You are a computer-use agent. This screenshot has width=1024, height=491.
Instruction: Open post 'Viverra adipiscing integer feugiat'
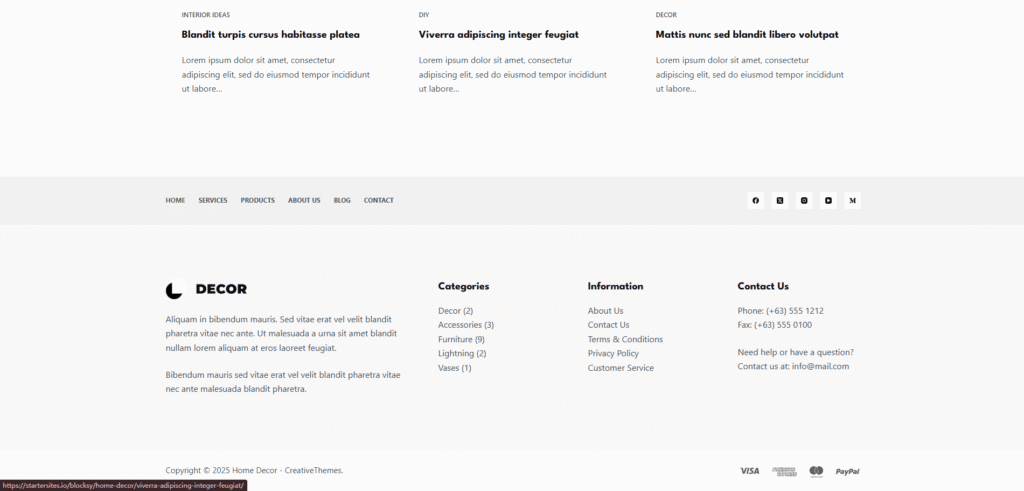[x=498, y=35]
